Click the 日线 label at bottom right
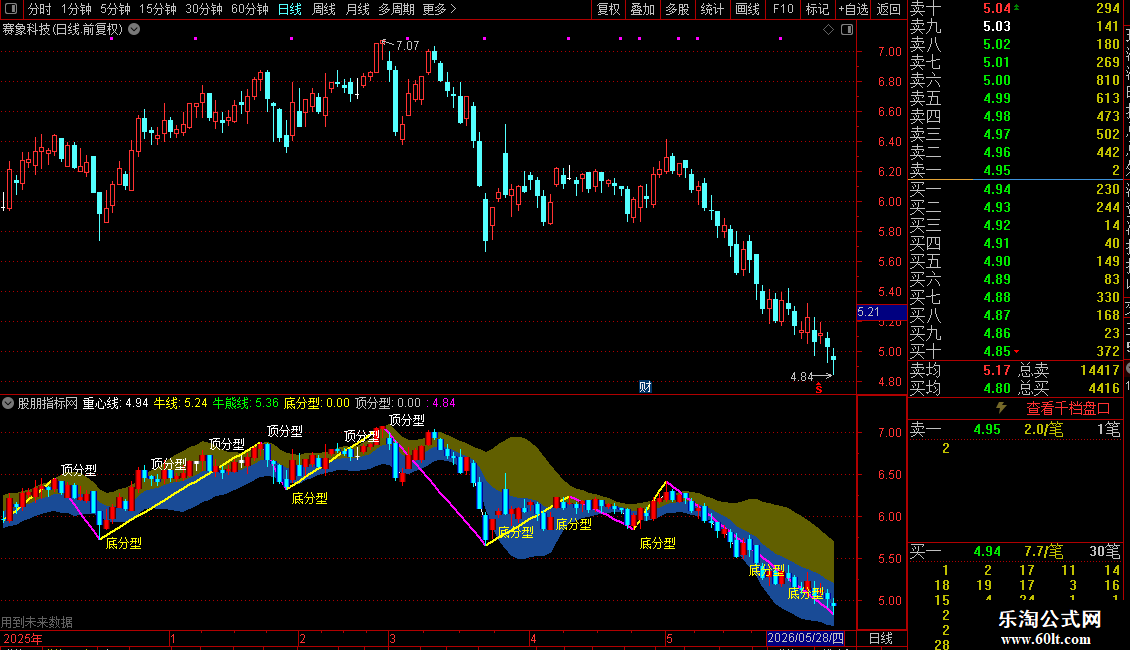Screen dimensions: 1130x650 881,638
